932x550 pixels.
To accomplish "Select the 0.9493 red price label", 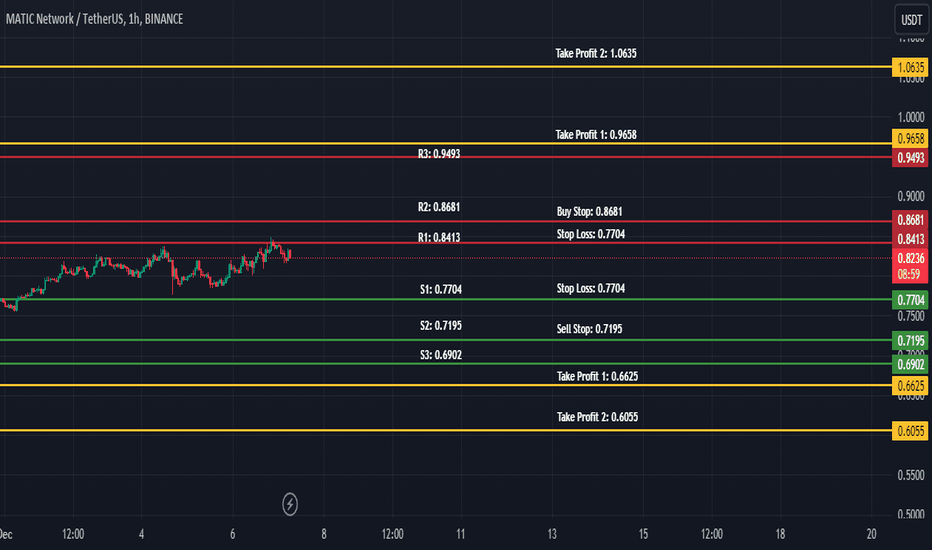I will [x=910, y=158].
